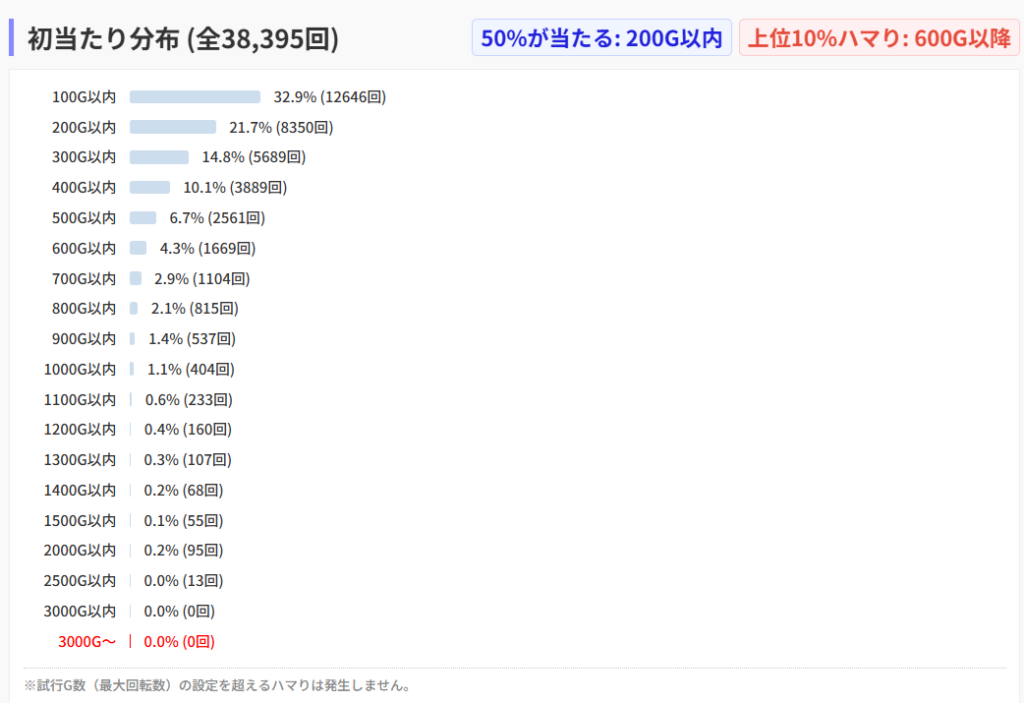This screenshot has width=1024, height=703.
Task: Click the 600G以内 bar
Action: (x=138, y=248)
